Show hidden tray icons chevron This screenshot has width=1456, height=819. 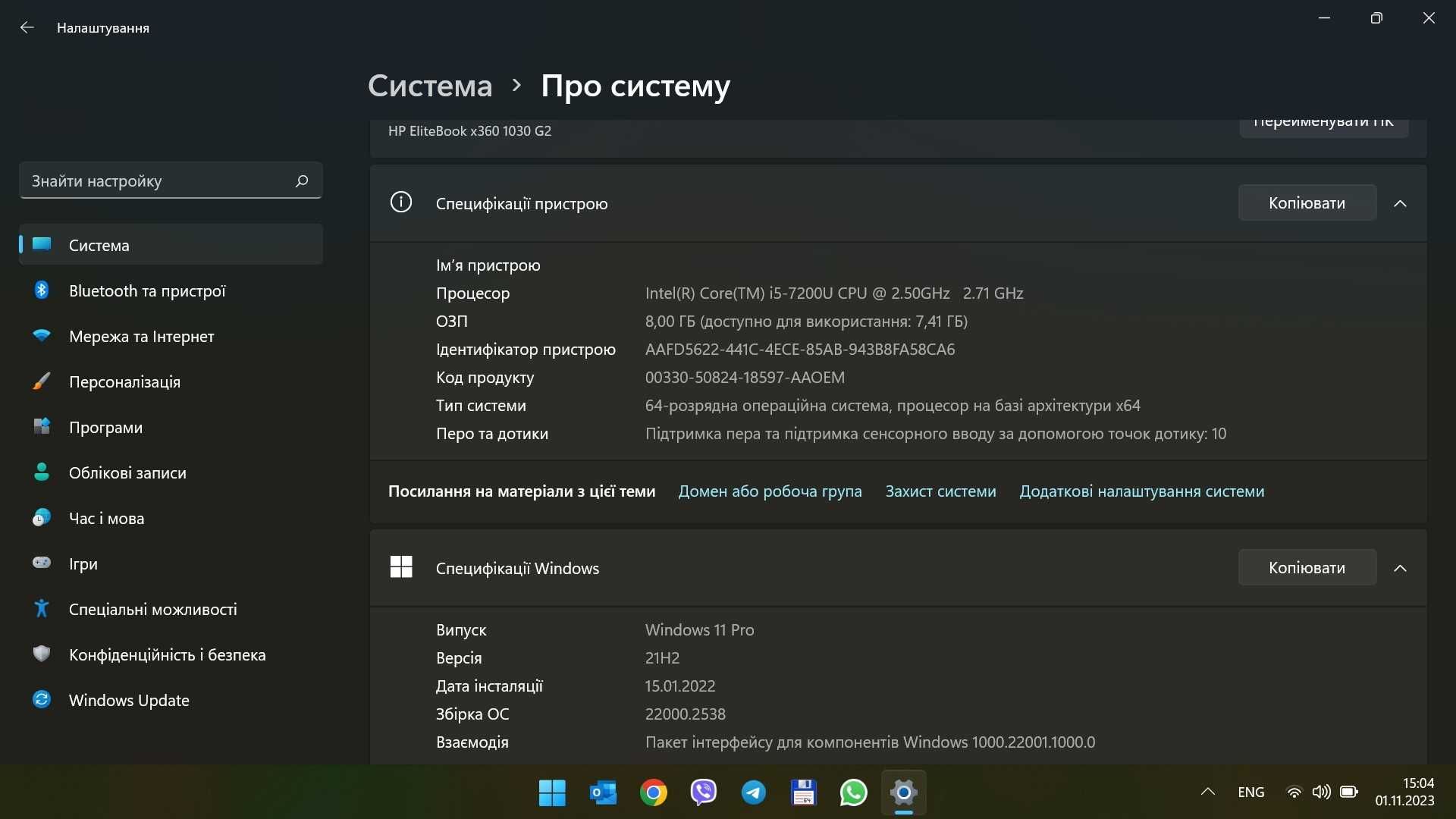(1208, 792)
